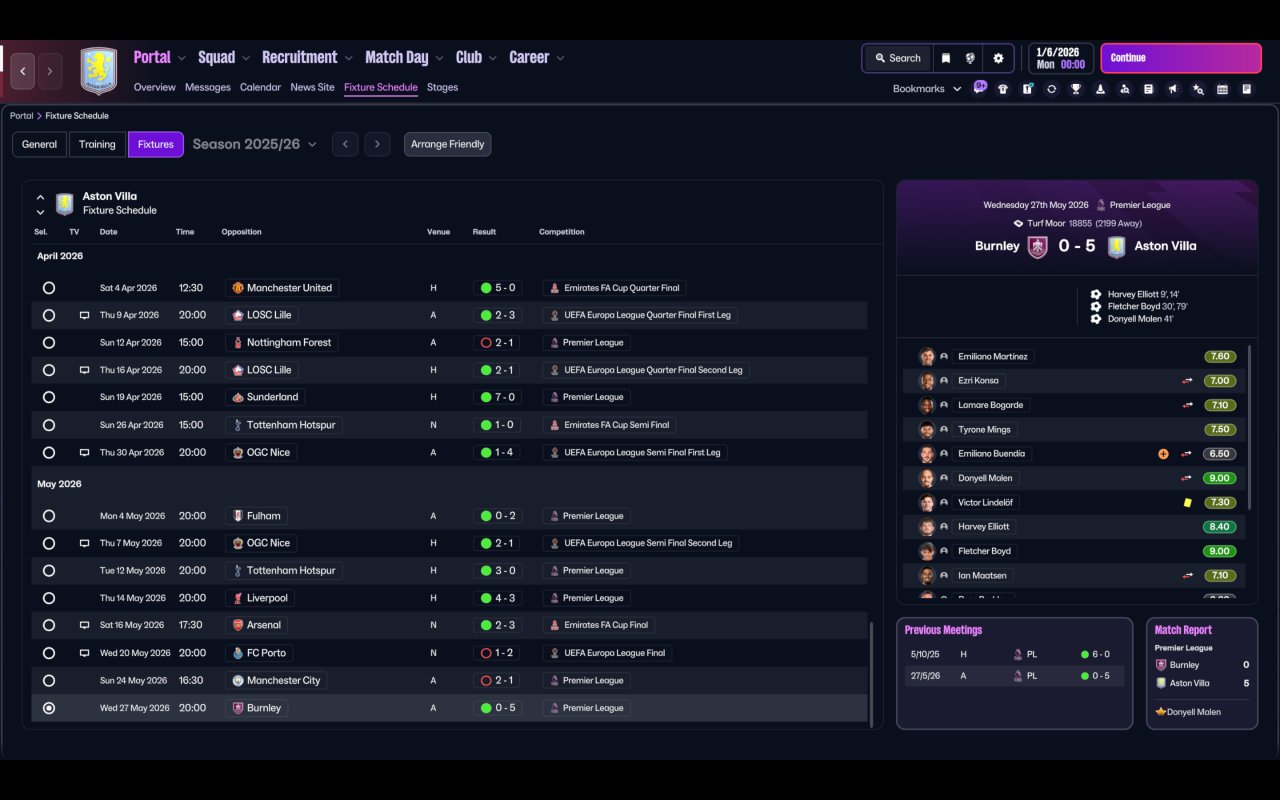Select the Fulham fixture radio button

tap(49, 516)
